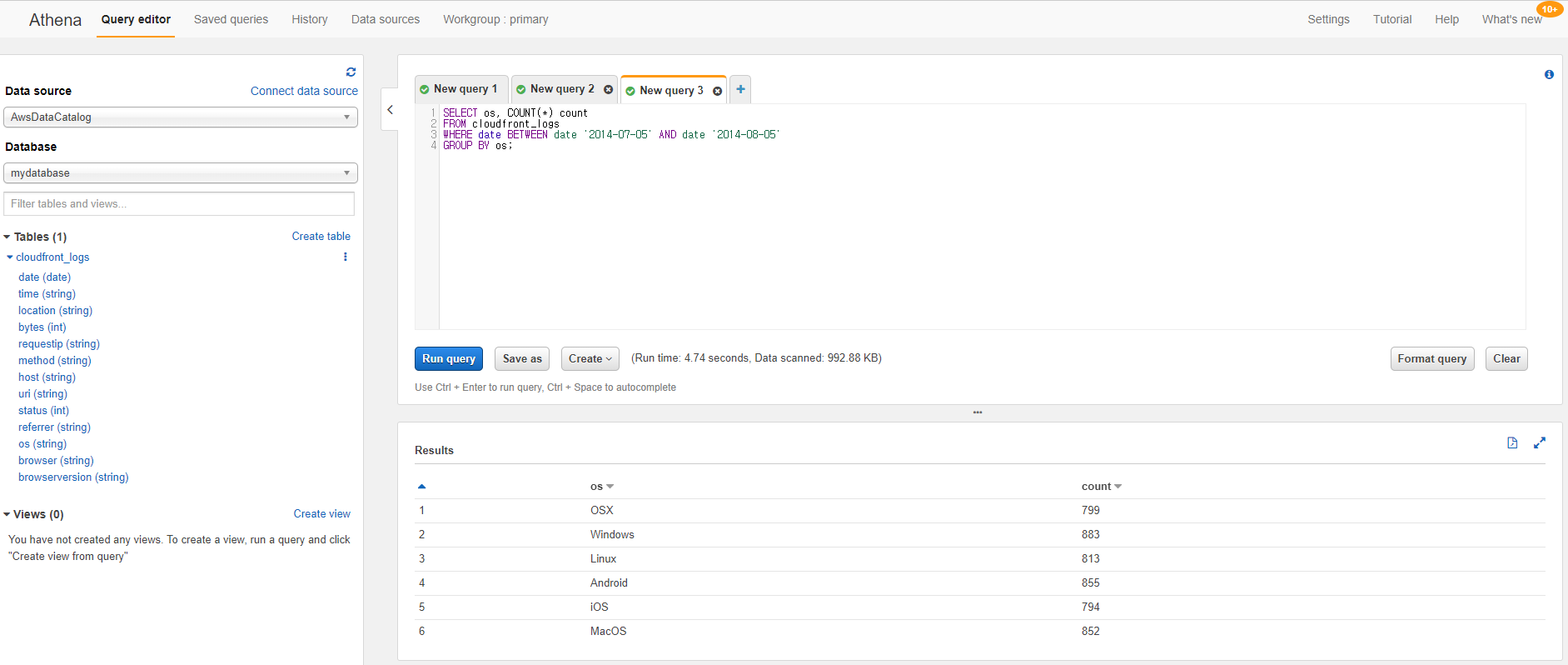Click the Android result cell

point(609,583)
